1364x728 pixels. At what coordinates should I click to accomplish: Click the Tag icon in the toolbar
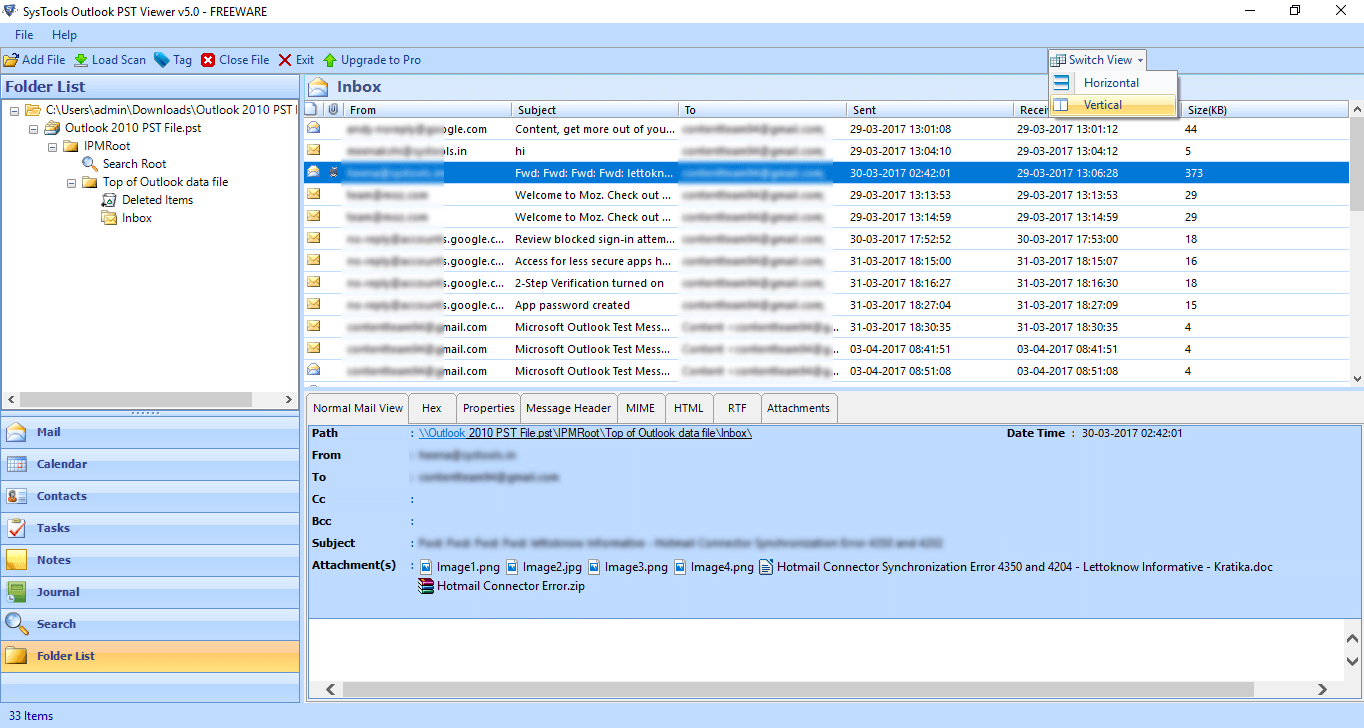(x=161, y=59)
